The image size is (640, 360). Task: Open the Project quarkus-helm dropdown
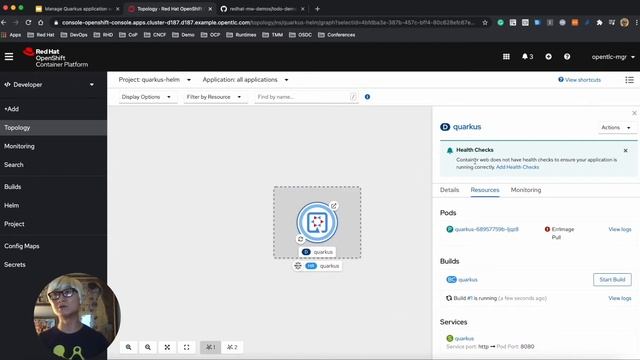pos(155,80)
